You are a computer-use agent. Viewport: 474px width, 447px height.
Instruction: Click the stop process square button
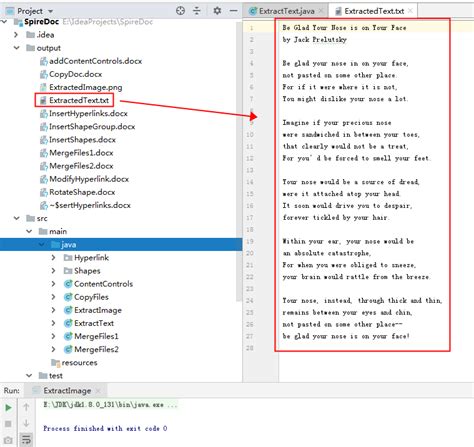8,424
